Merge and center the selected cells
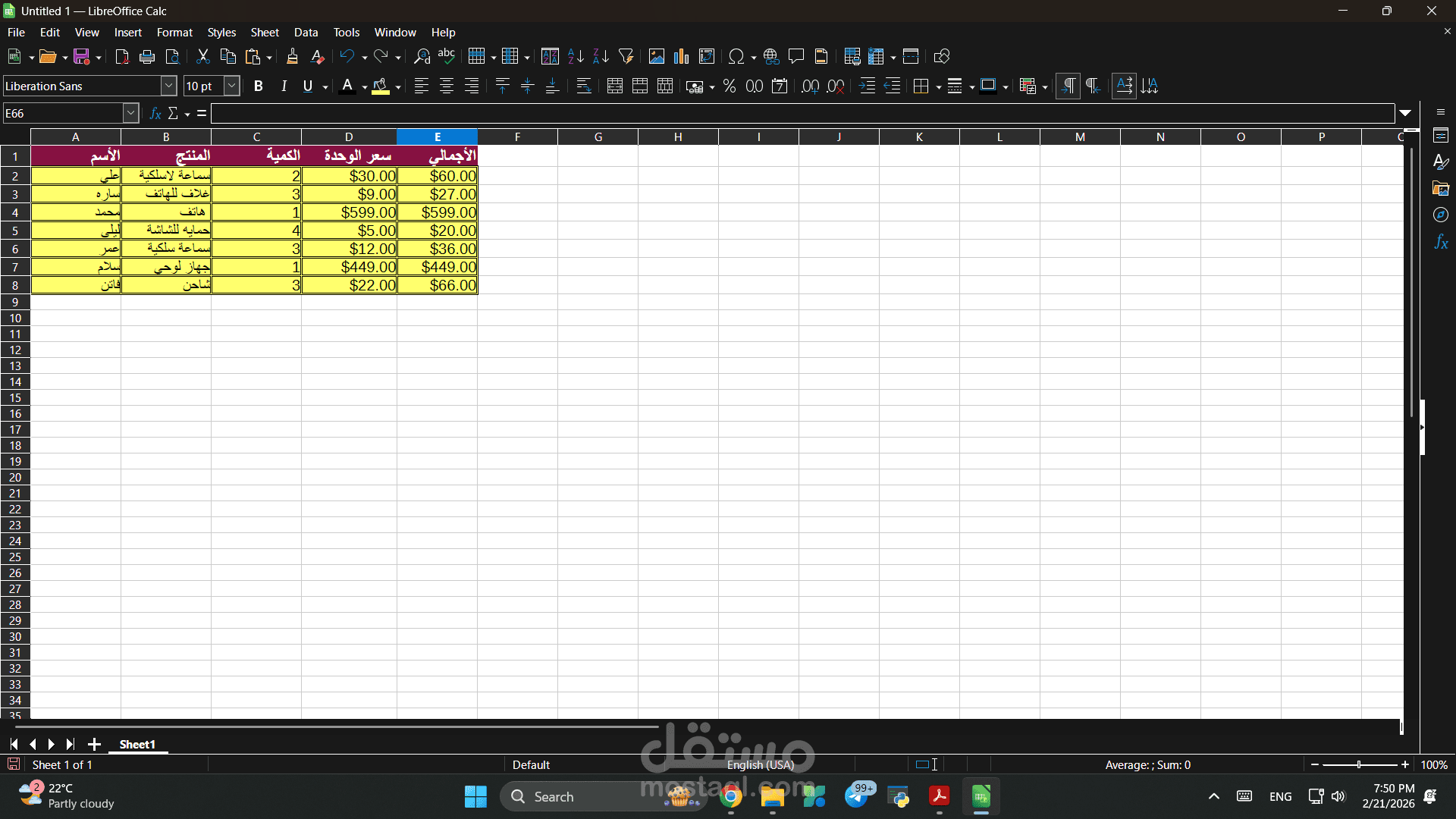Image resolution: width=1456 pixels, height=819 pixels. 615,86
